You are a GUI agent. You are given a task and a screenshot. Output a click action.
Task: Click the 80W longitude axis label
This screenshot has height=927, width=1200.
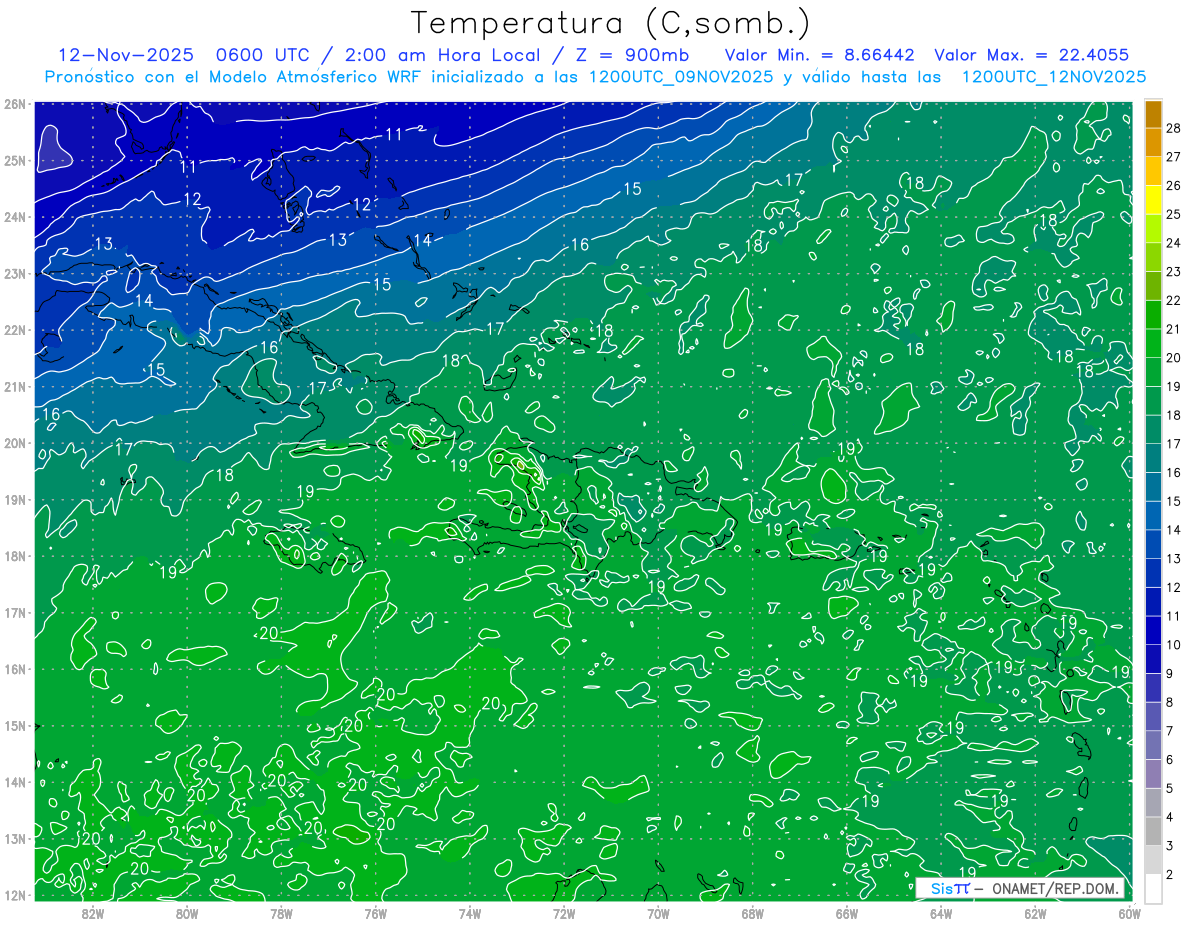(x=187, y=913)
